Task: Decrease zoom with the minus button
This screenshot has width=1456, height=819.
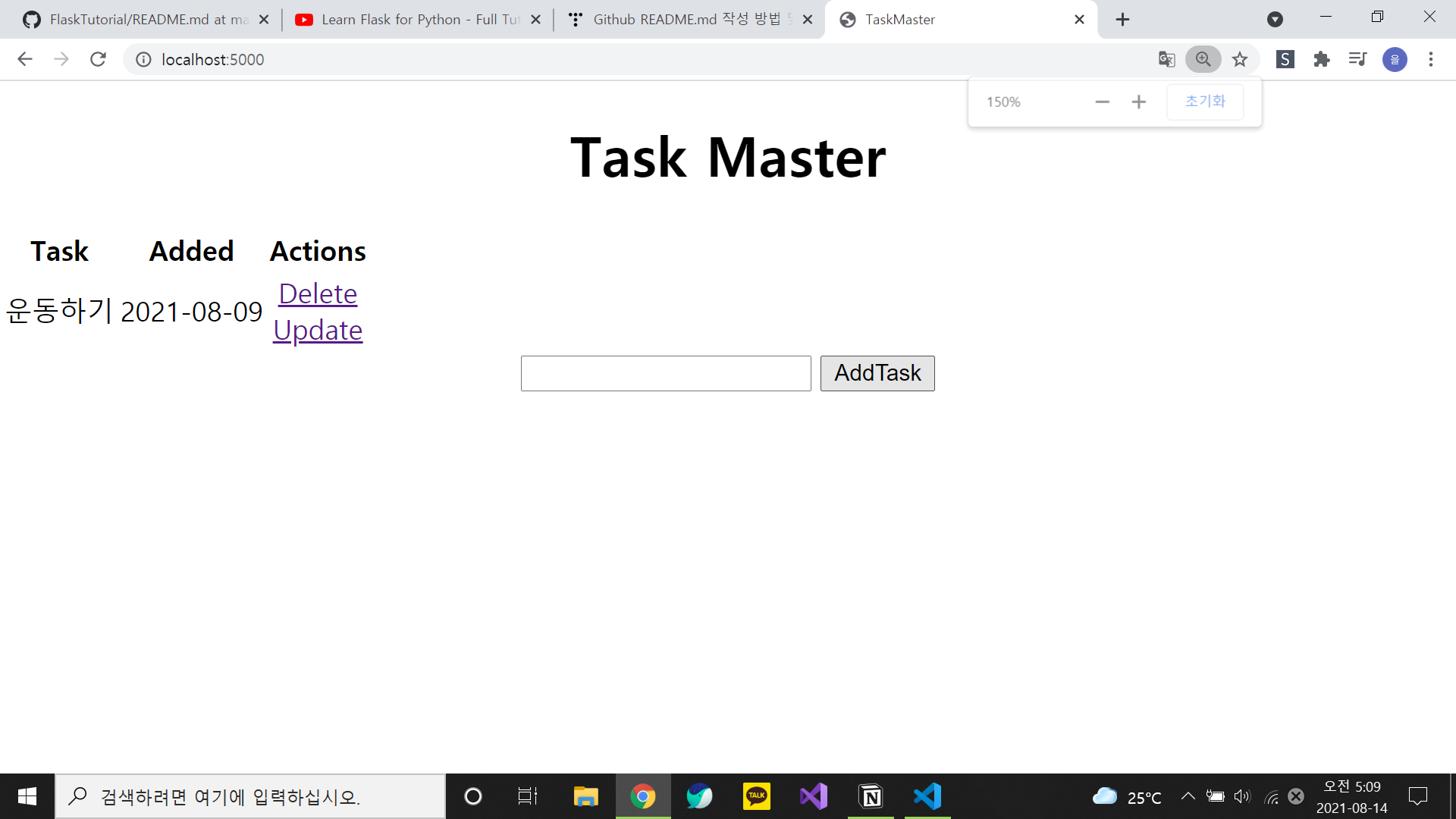Action: 1102,101
